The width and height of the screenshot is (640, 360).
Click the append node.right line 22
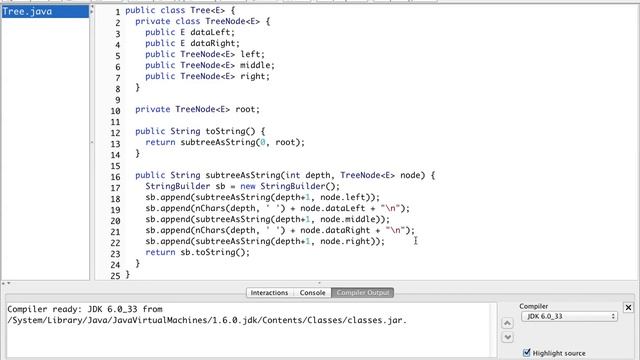coord(265,242)
